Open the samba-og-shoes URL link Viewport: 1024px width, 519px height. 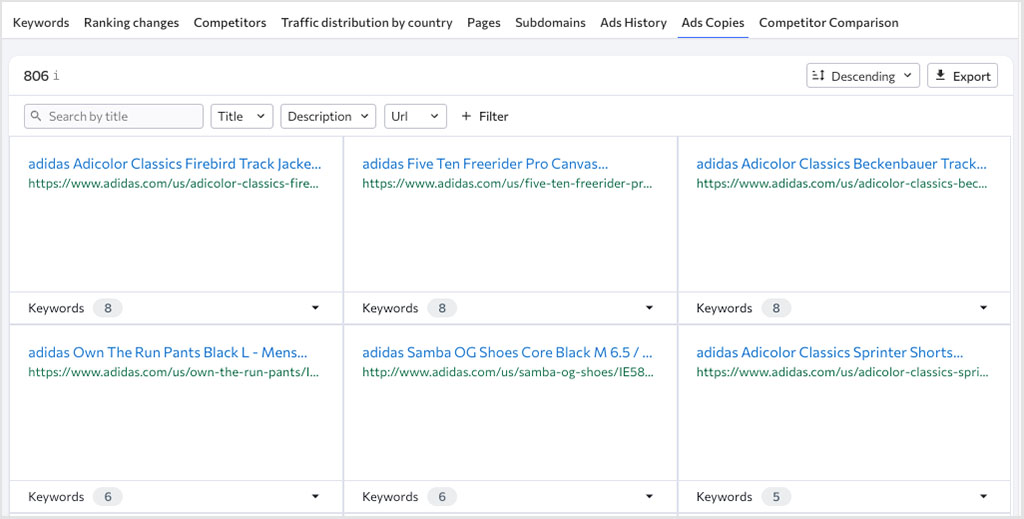point(508,372)
